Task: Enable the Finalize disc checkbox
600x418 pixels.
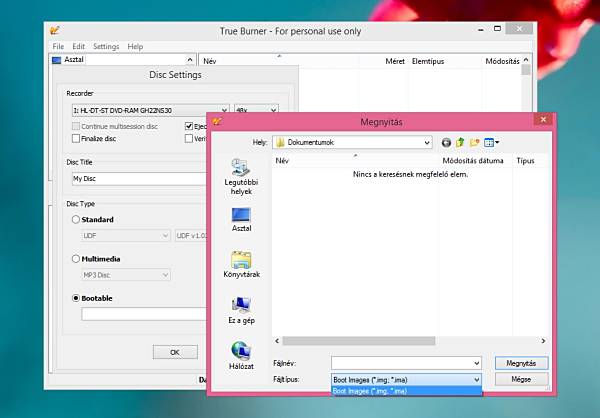Action: (76, 139)
